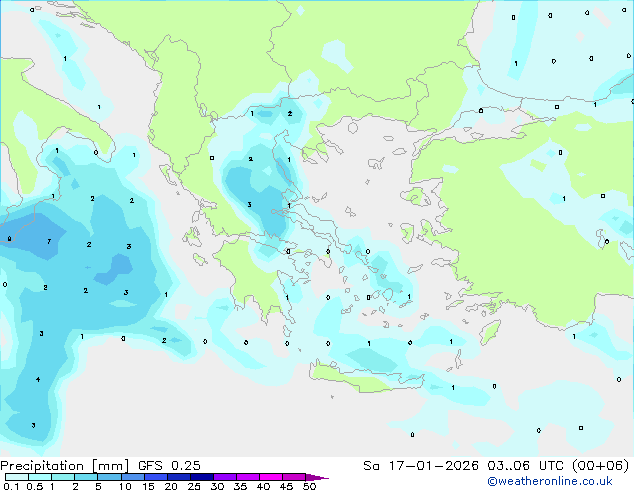Screen dimensions: 634x490
Task: Click the legend label '25'
Action: coord(194,486)
